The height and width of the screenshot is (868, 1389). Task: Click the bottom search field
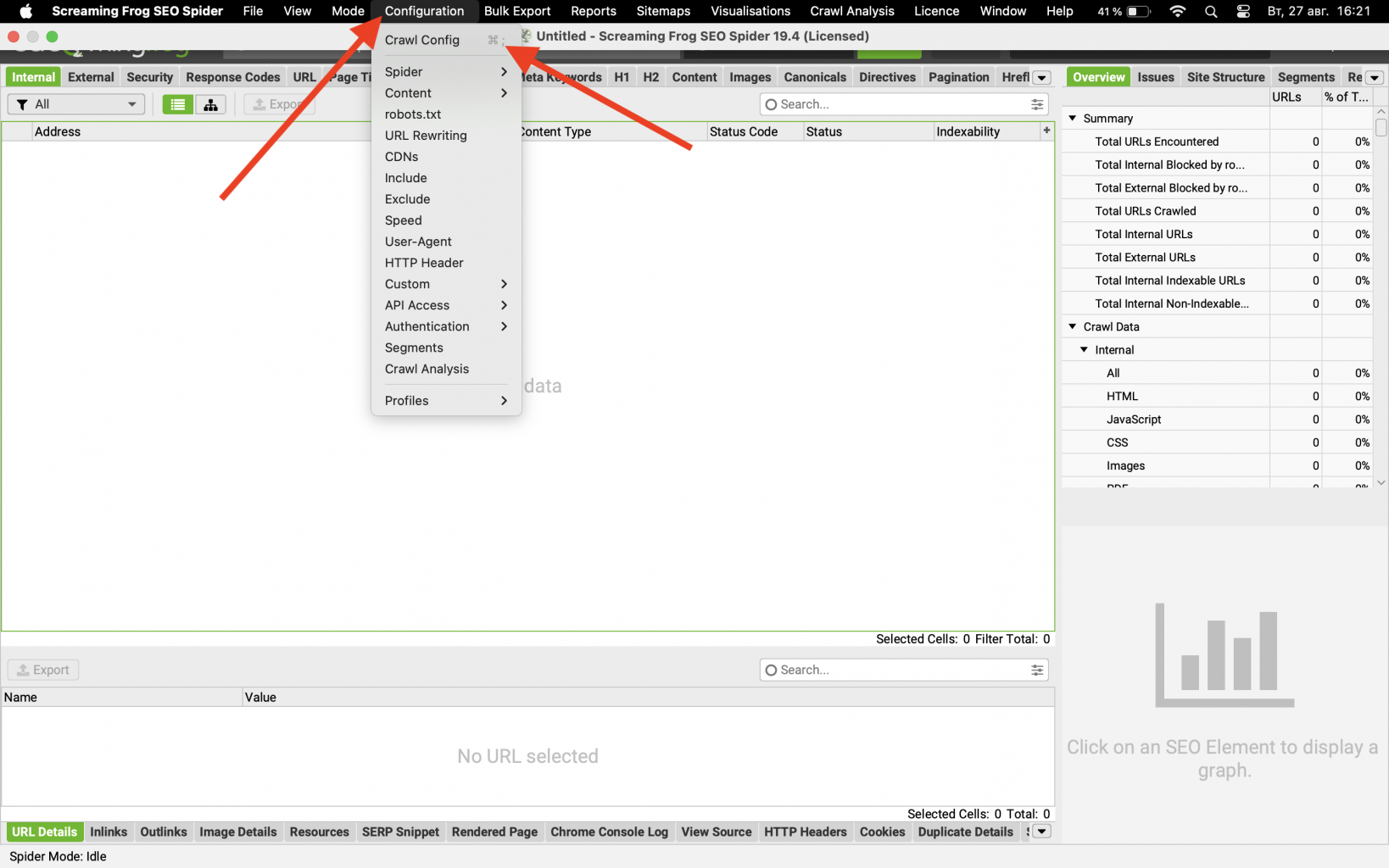click(904, 670)
